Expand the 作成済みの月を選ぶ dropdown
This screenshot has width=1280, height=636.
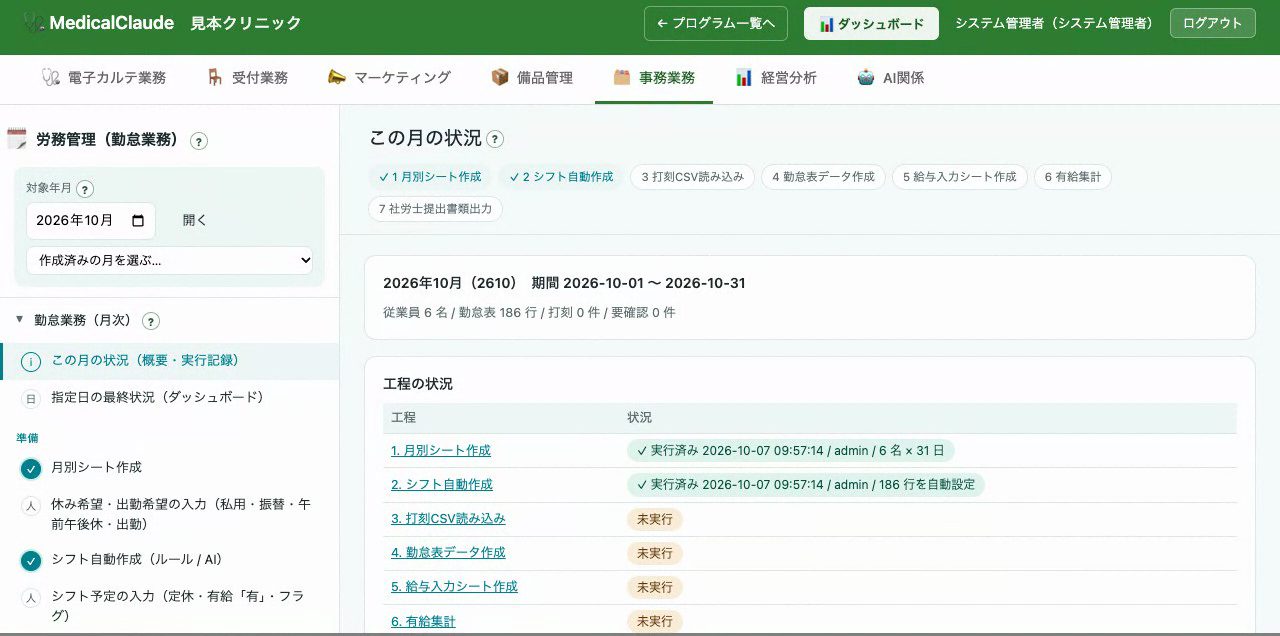170,260
